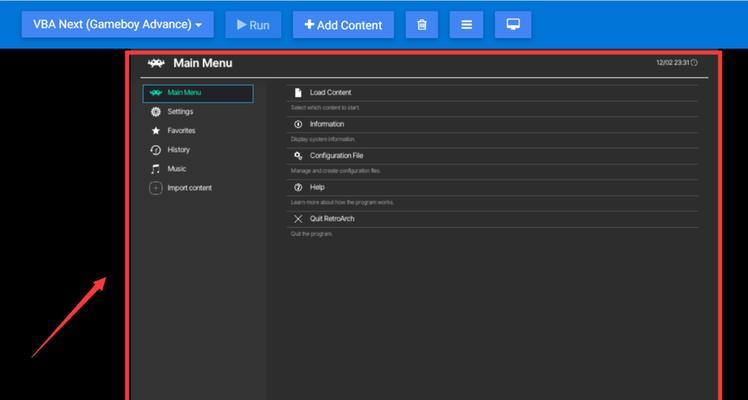This screenshot has width=748, height=400.
Task: Click the 'Quit the program' description
Action: [x=312, y=234]
